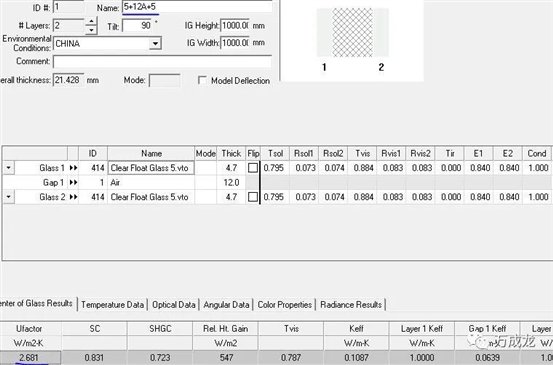Click the Overall thickness field 21.428
Image resolution: width=553 pixels, height=365 pixels.
tap(68, 80)
